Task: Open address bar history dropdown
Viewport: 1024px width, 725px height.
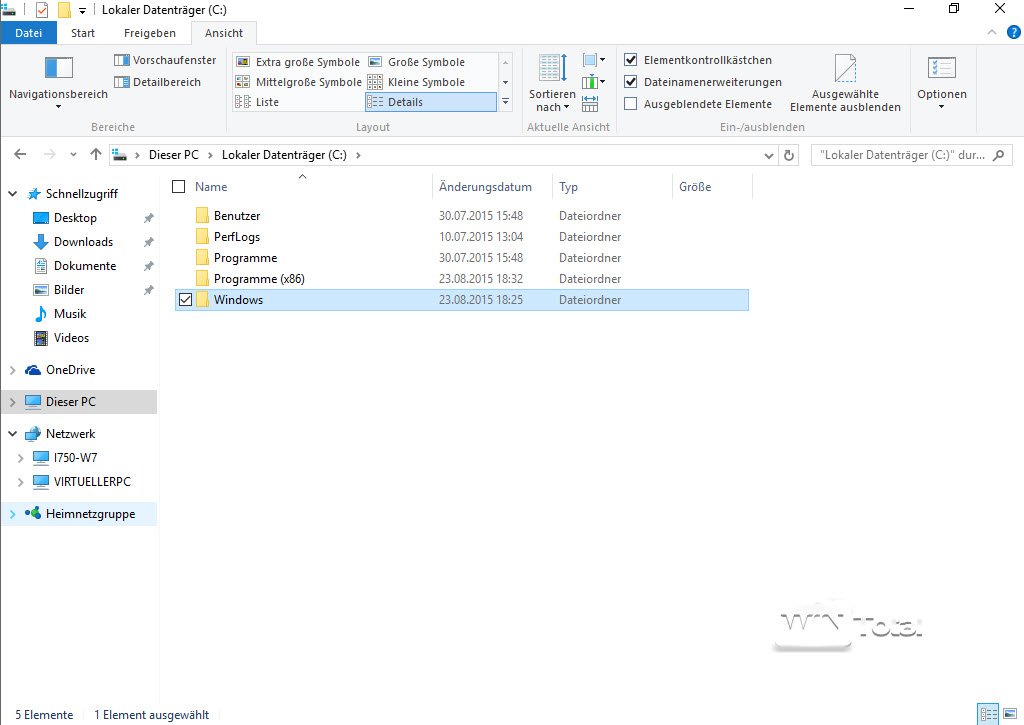Action: point(769,155)
